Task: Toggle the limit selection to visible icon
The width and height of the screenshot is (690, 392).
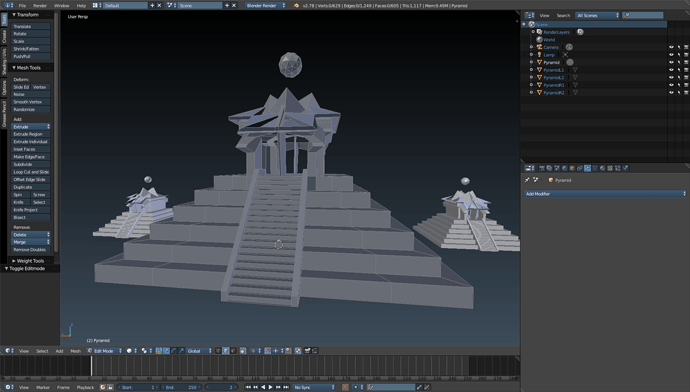Action: tap(242, 351)
